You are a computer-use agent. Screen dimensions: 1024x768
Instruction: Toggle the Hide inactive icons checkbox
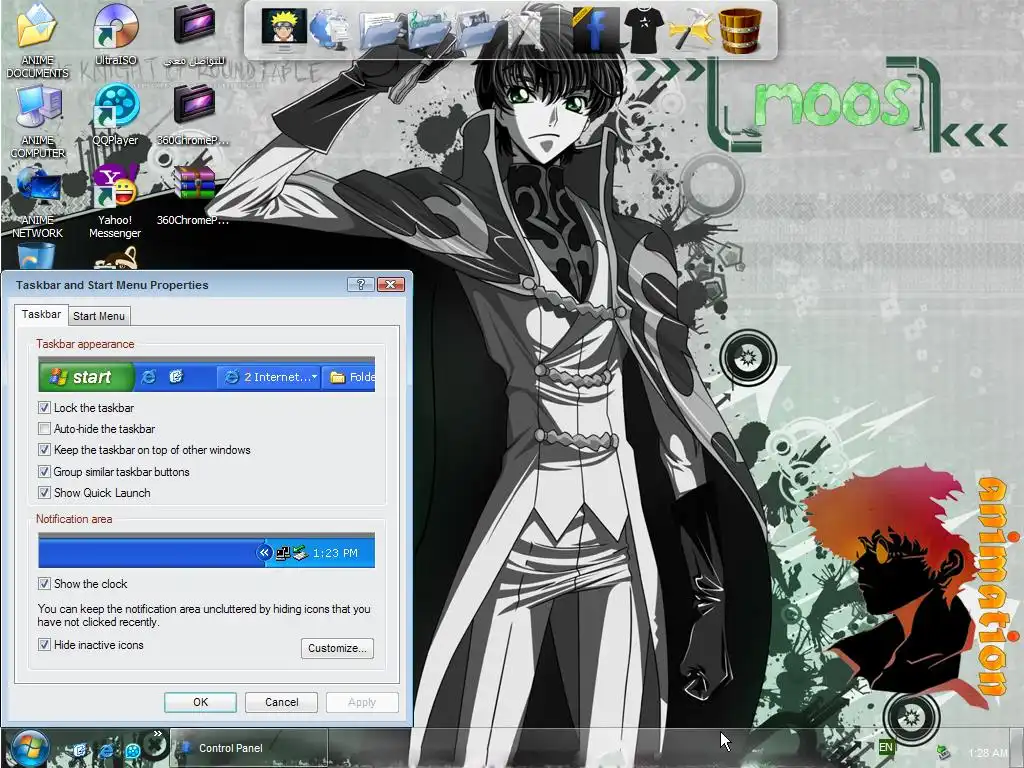(x=44, y=645)
